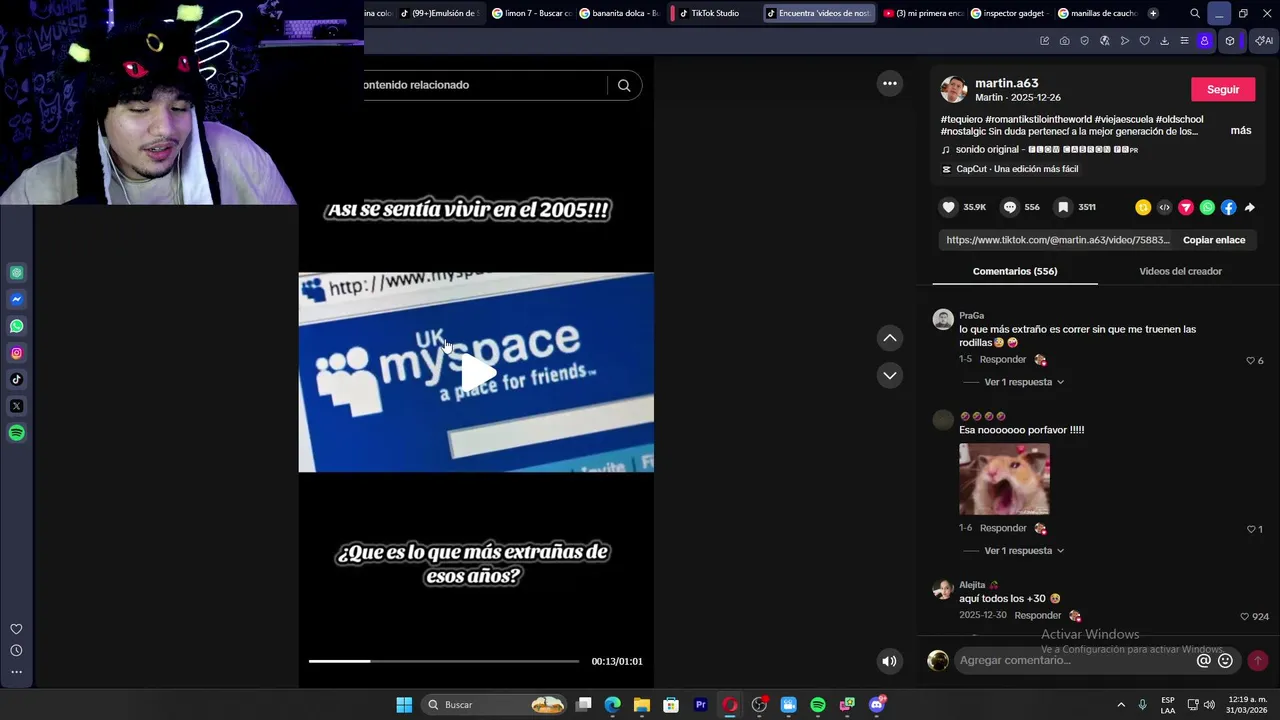Click the red post comment arrow button
The image size is (1280, 720).
[1258, 660]
